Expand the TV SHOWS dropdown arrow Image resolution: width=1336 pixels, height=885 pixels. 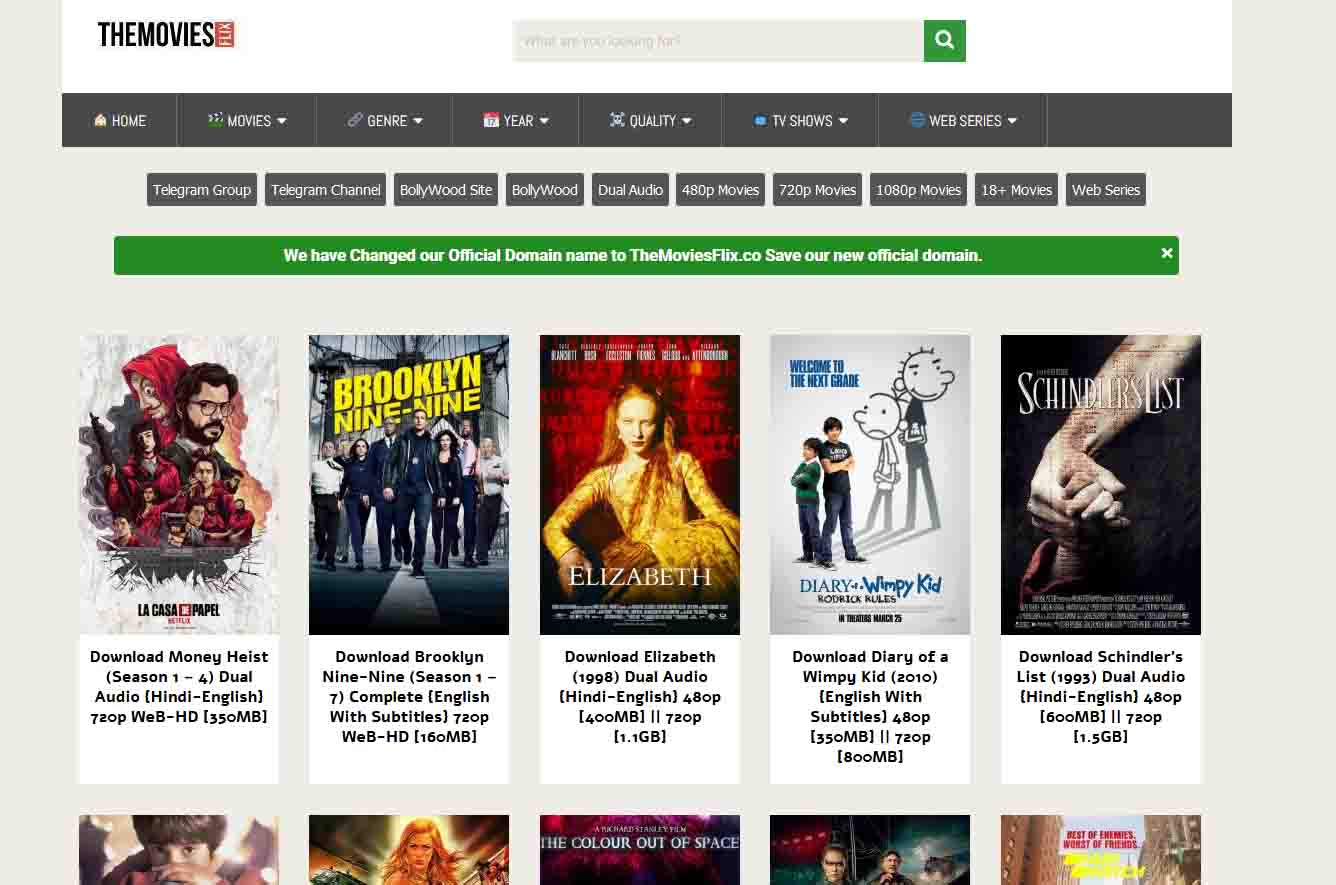click(843, 121)
